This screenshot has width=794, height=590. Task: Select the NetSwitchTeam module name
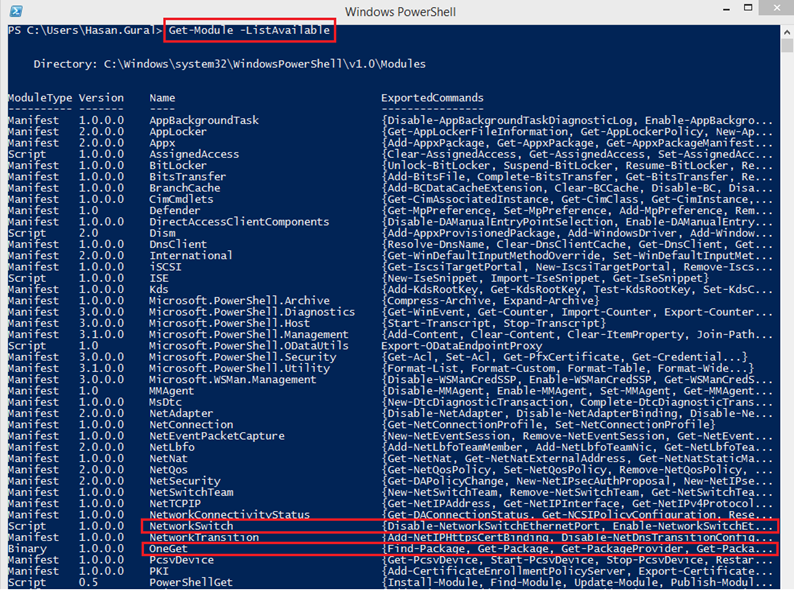click(x=191, y=492)
